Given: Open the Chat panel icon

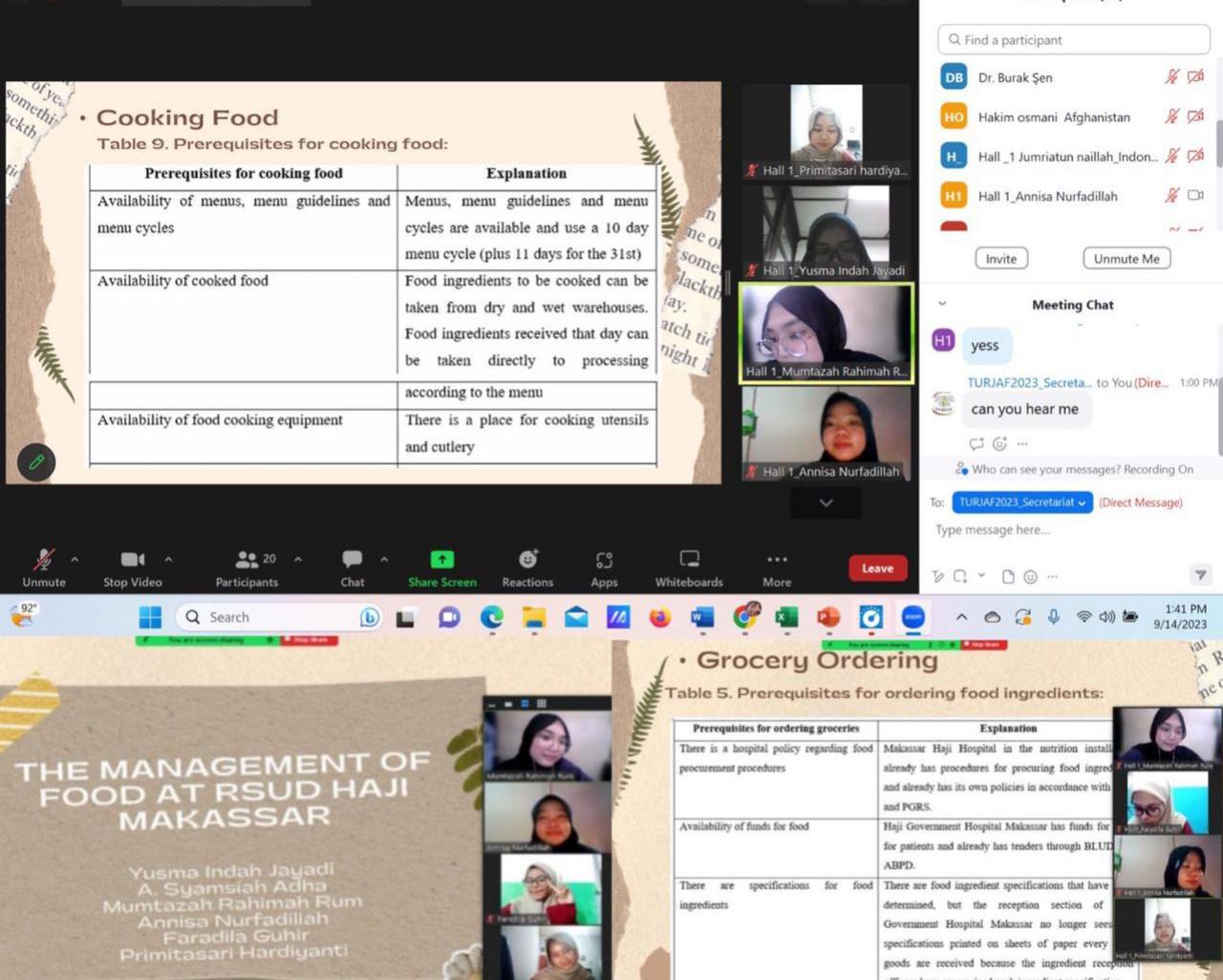Looking at the screenshot, I should click(352, 561).
